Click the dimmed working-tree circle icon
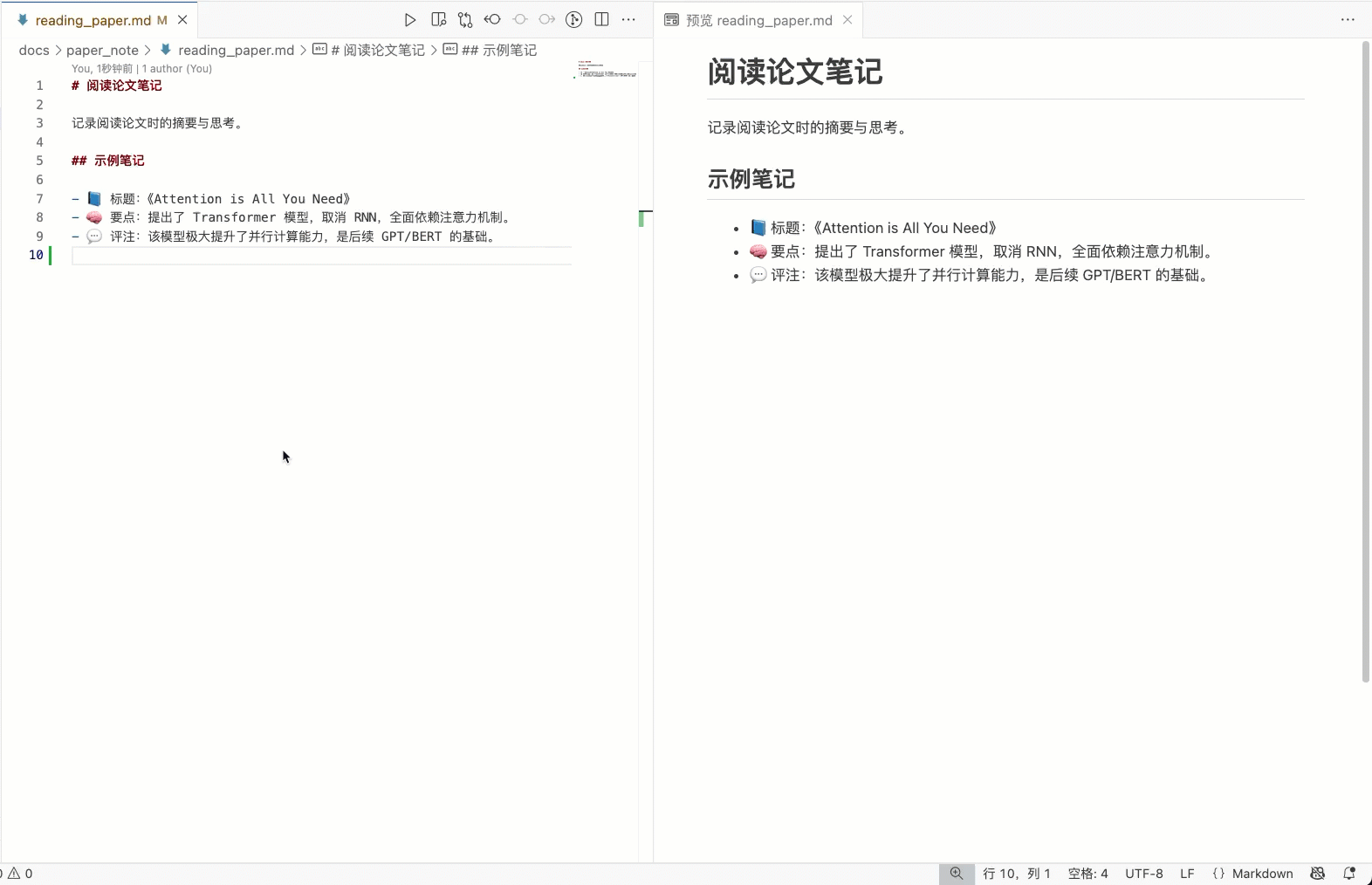This screenshot has width=1372, height=885. pos(520,19)
